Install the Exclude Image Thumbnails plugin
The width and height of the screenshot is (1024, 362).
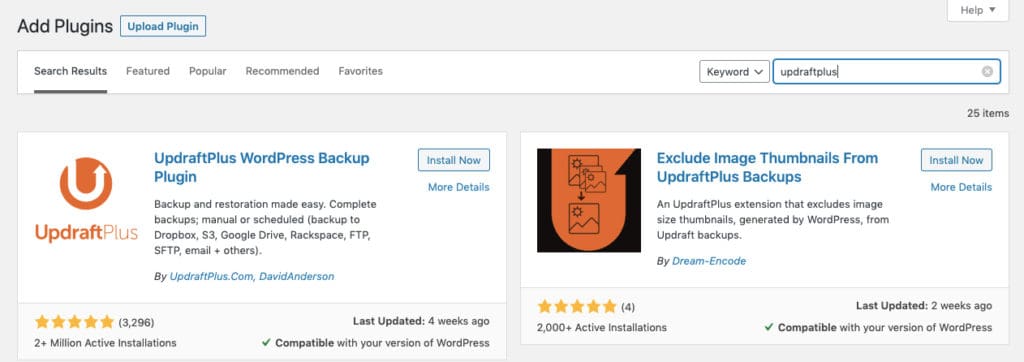pos(956,160)
